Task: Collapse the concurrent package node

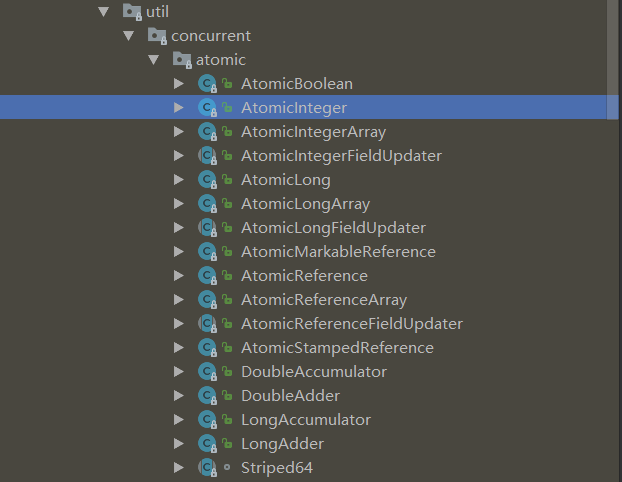Action: pyautogui.click(x=128, y=36)
